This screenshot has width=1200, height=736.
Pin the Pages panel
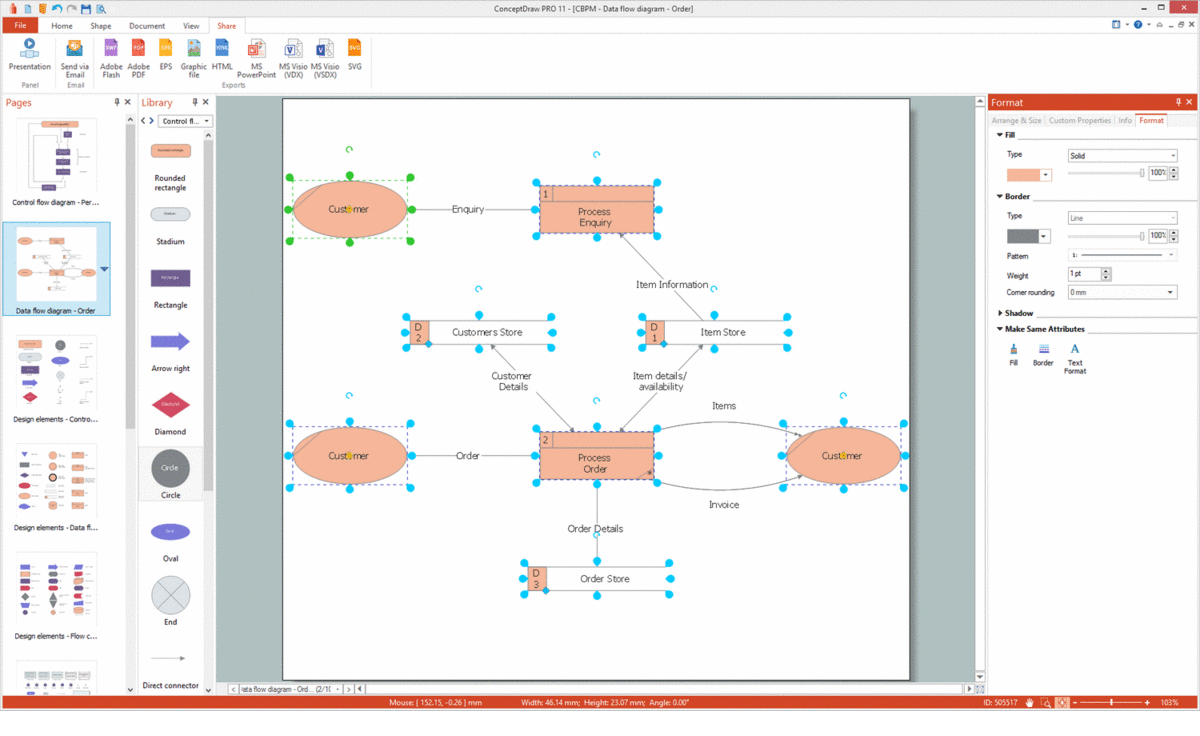117,102
